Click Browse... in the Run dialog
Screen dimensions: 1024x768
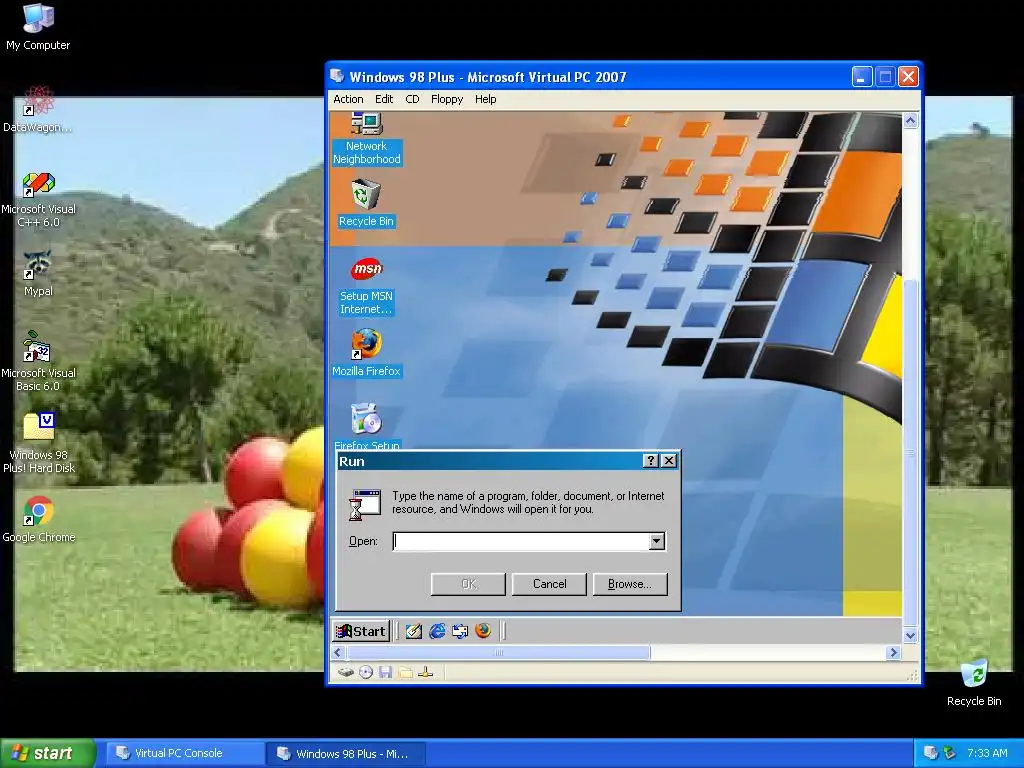pos(630,584)
